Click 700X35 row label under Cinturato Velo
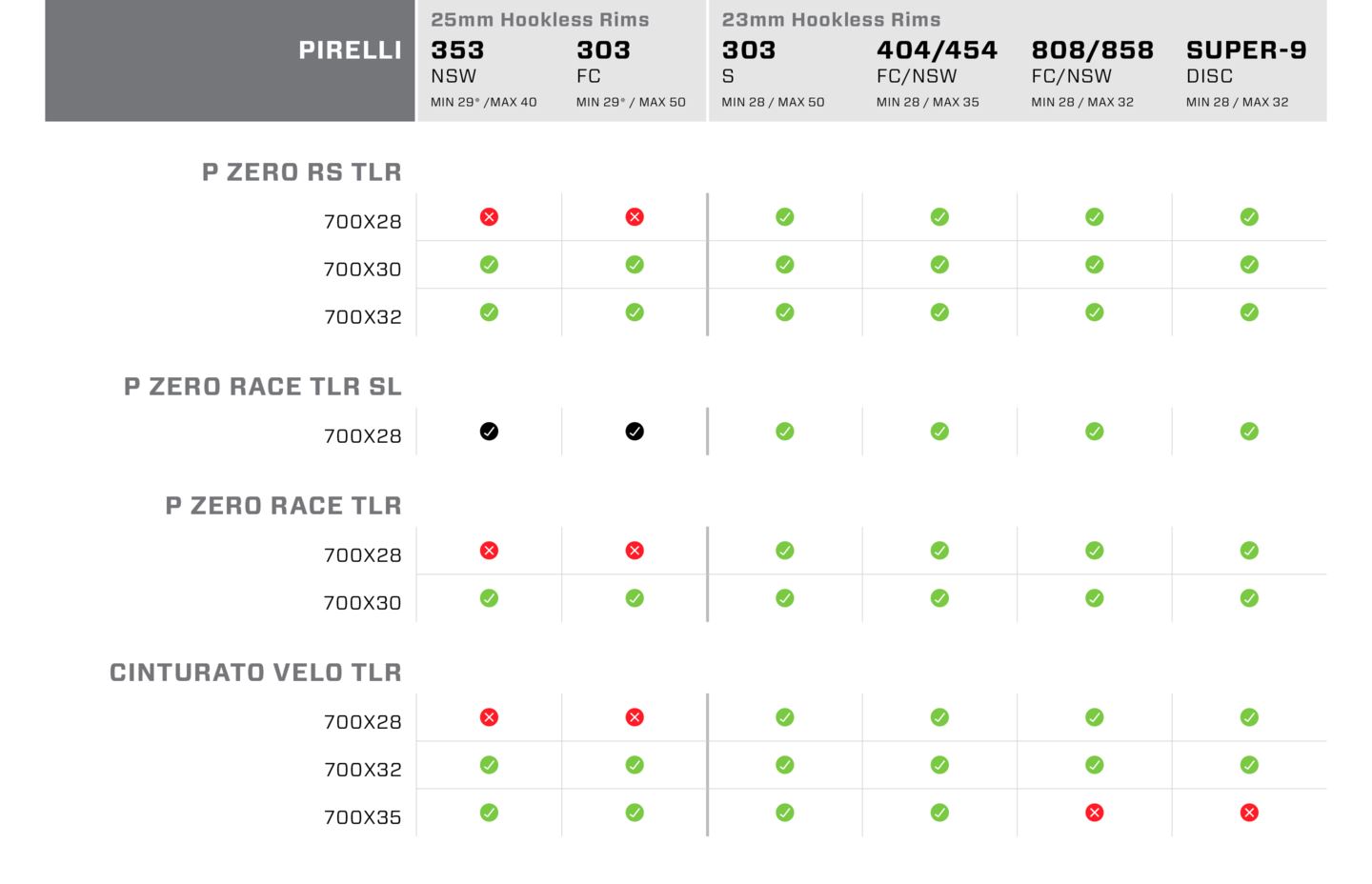This screenshot has height=884, width=1372. point(362,817)
